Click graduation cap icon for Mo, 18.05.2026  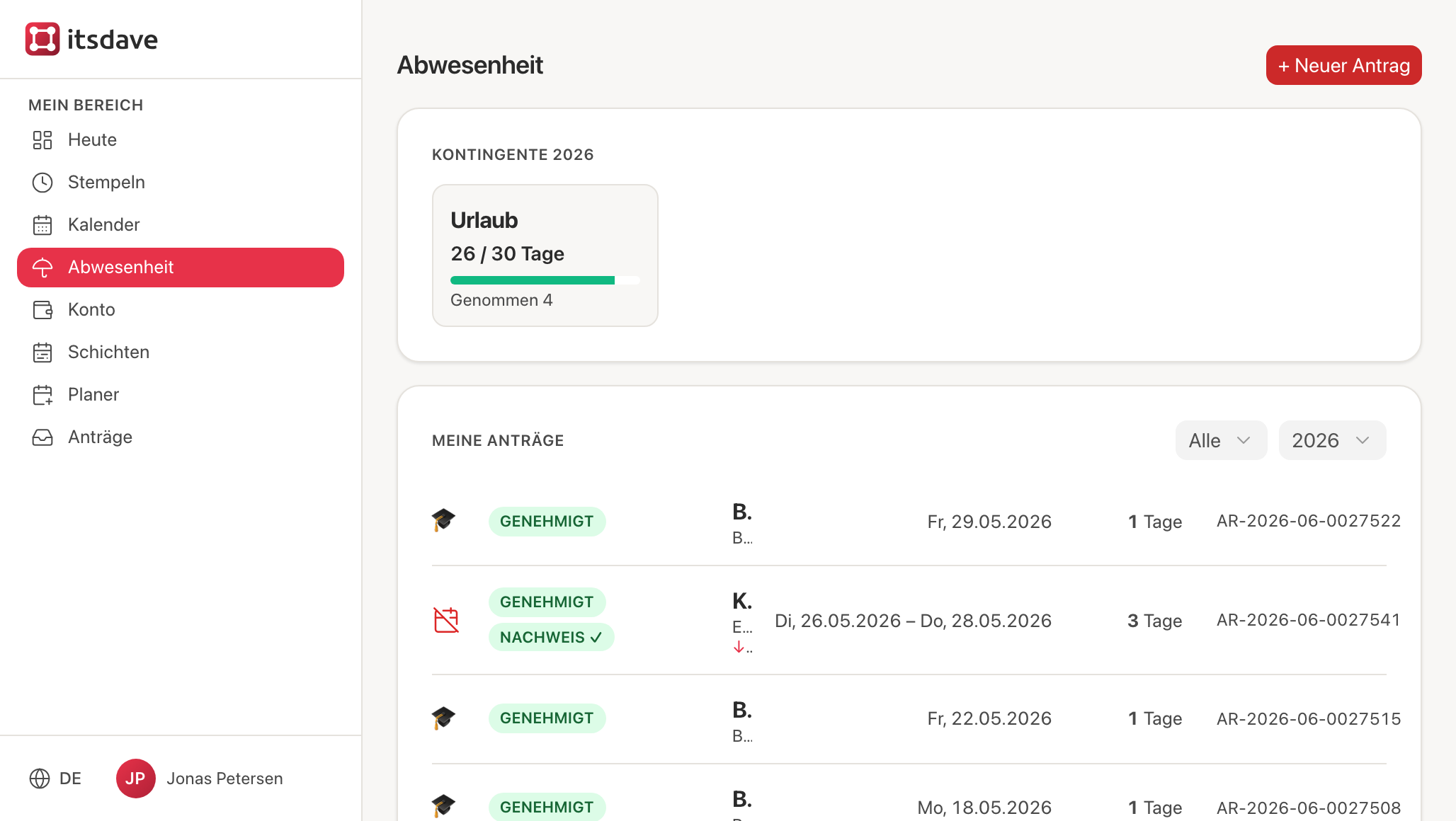pos(443,805)
